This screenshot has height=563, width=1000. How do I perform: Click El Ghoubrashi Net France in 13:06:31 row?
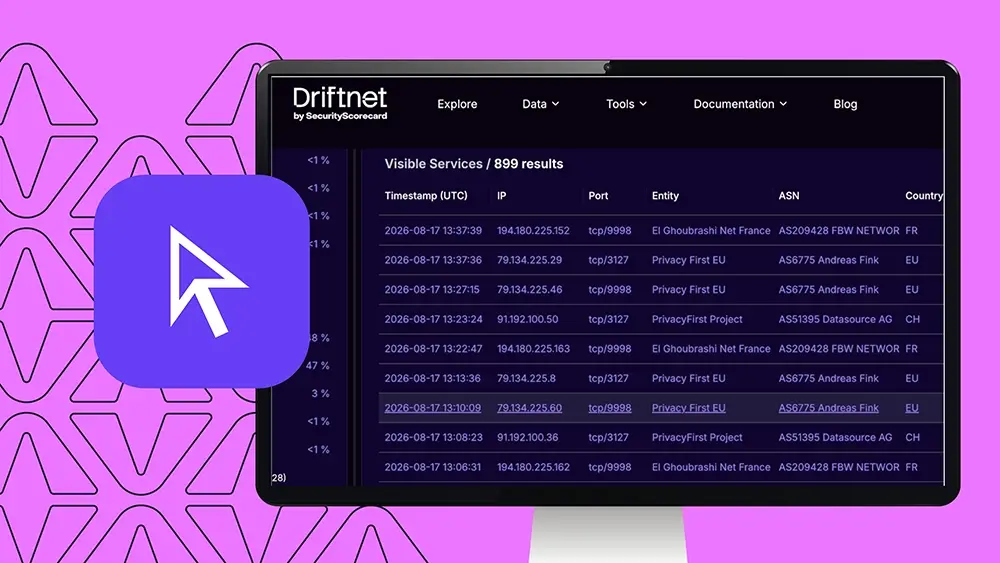point(710,467)
